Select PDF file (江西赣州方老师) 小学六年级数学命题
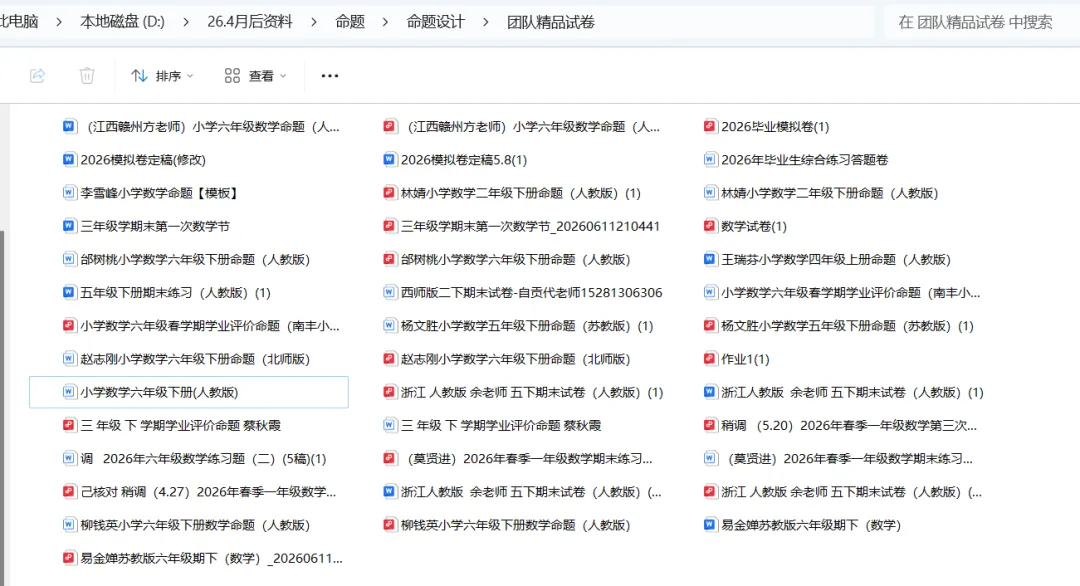The image size is (1080, 586). point(521,127)
